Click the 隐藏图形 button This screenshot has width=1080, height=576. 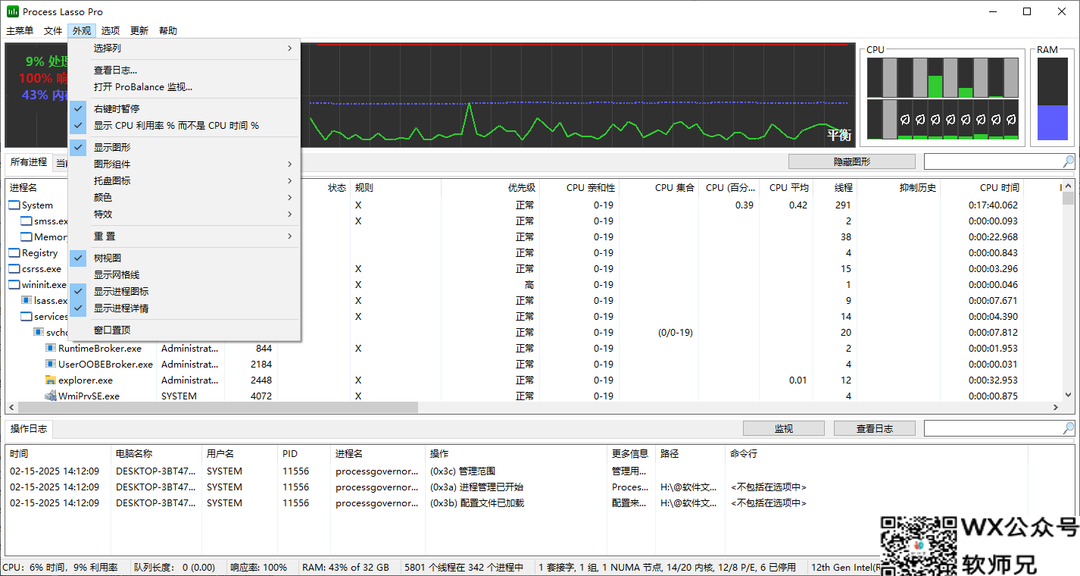click(x=851, y=161)
